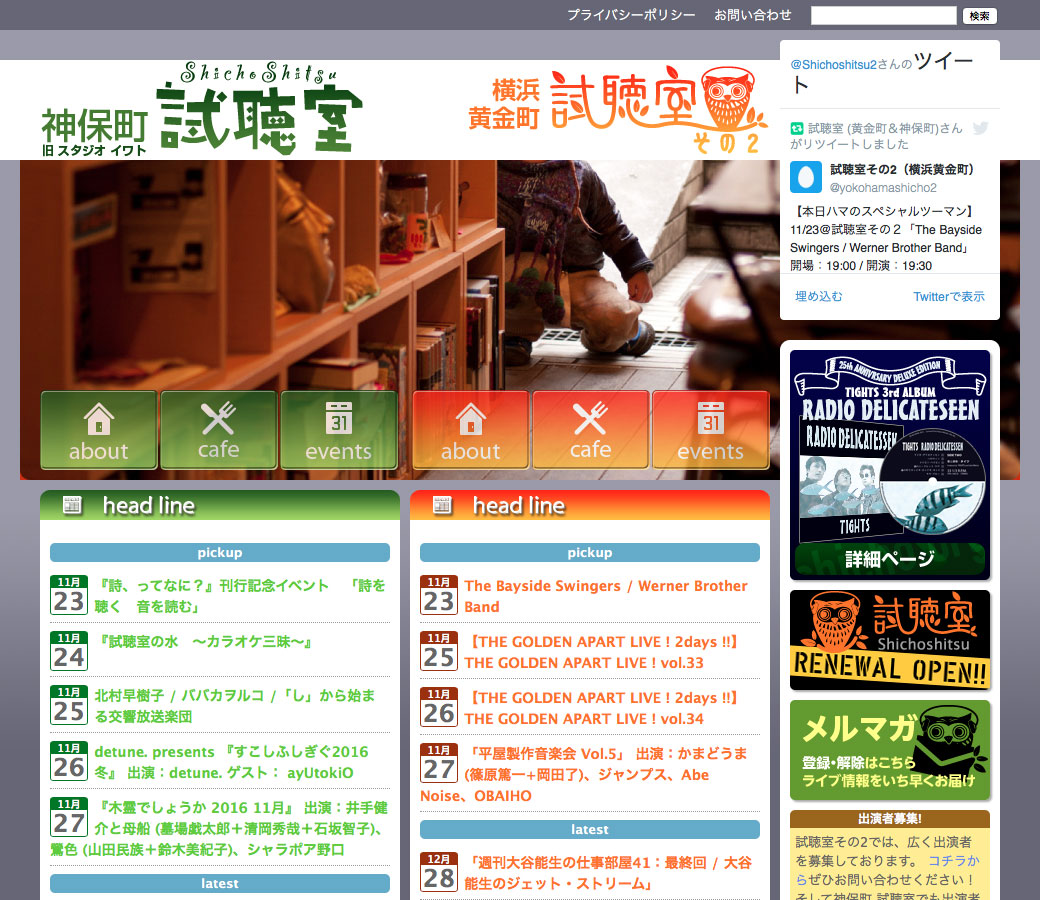The image size is (1040, 900).
Task: Open the orange events calendar icon
Action: [x=710, y=430]
